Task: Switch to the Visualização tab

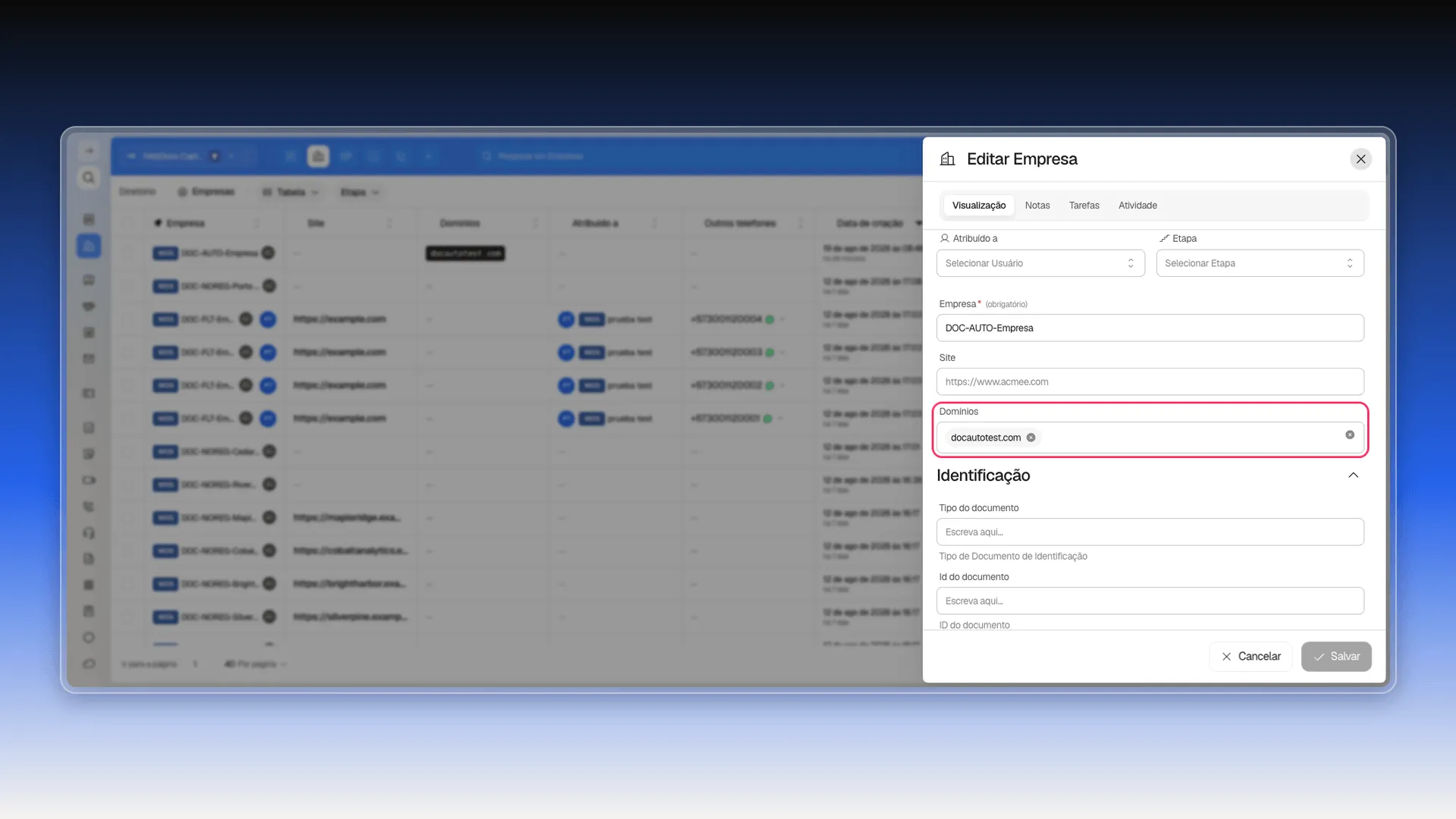Action: 978,206
